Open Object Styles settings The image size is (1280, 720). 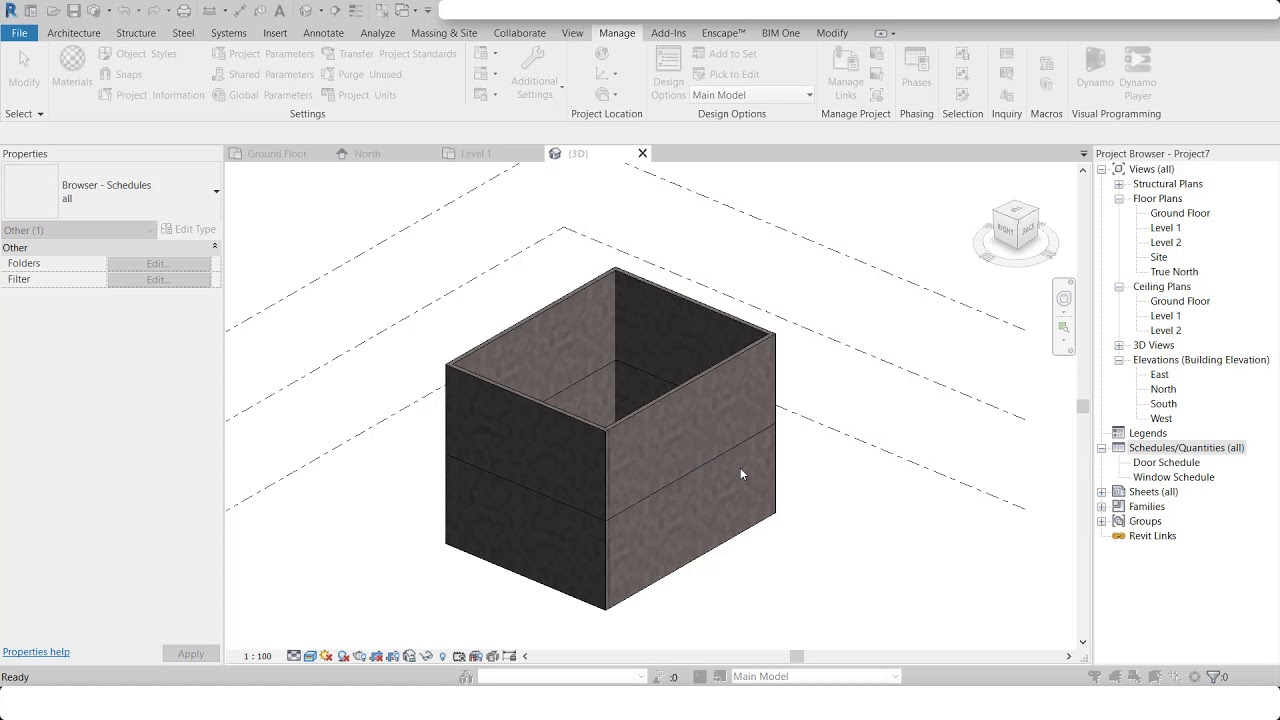[x=138, y=54]
